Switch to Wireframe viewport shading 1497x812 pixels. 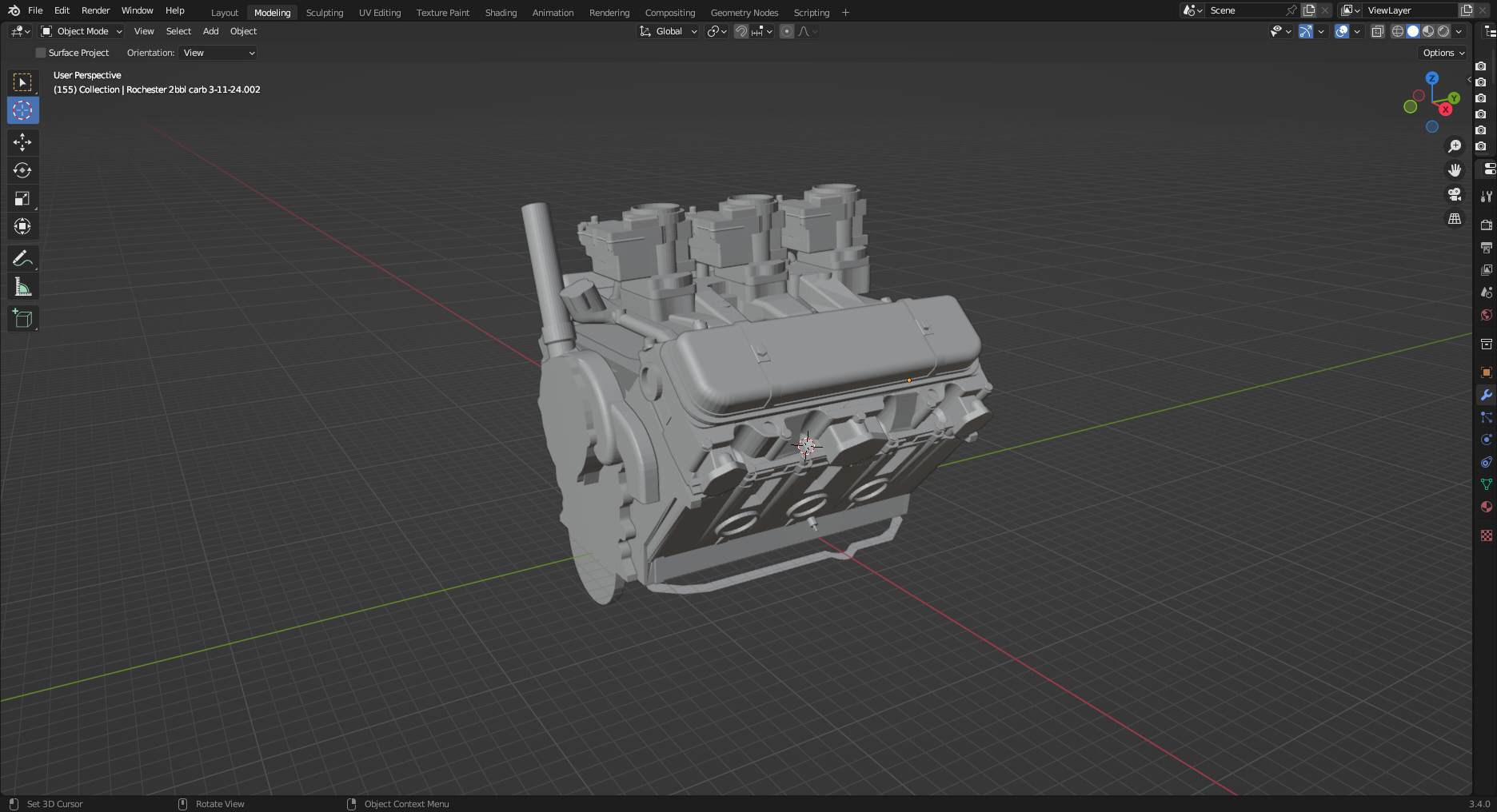click(1398, 31)
